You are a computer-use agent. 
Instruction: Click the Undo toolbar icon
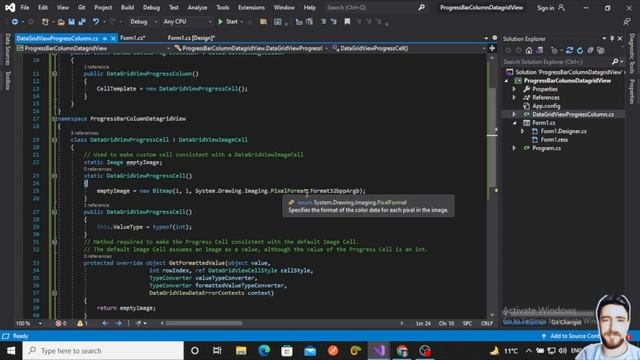96,22
